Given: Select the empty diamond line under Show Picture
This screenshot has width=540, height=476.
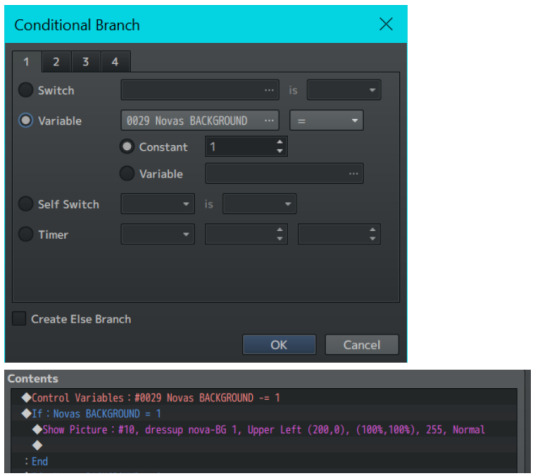Looking at the screenshot, I should pos(264,445).
